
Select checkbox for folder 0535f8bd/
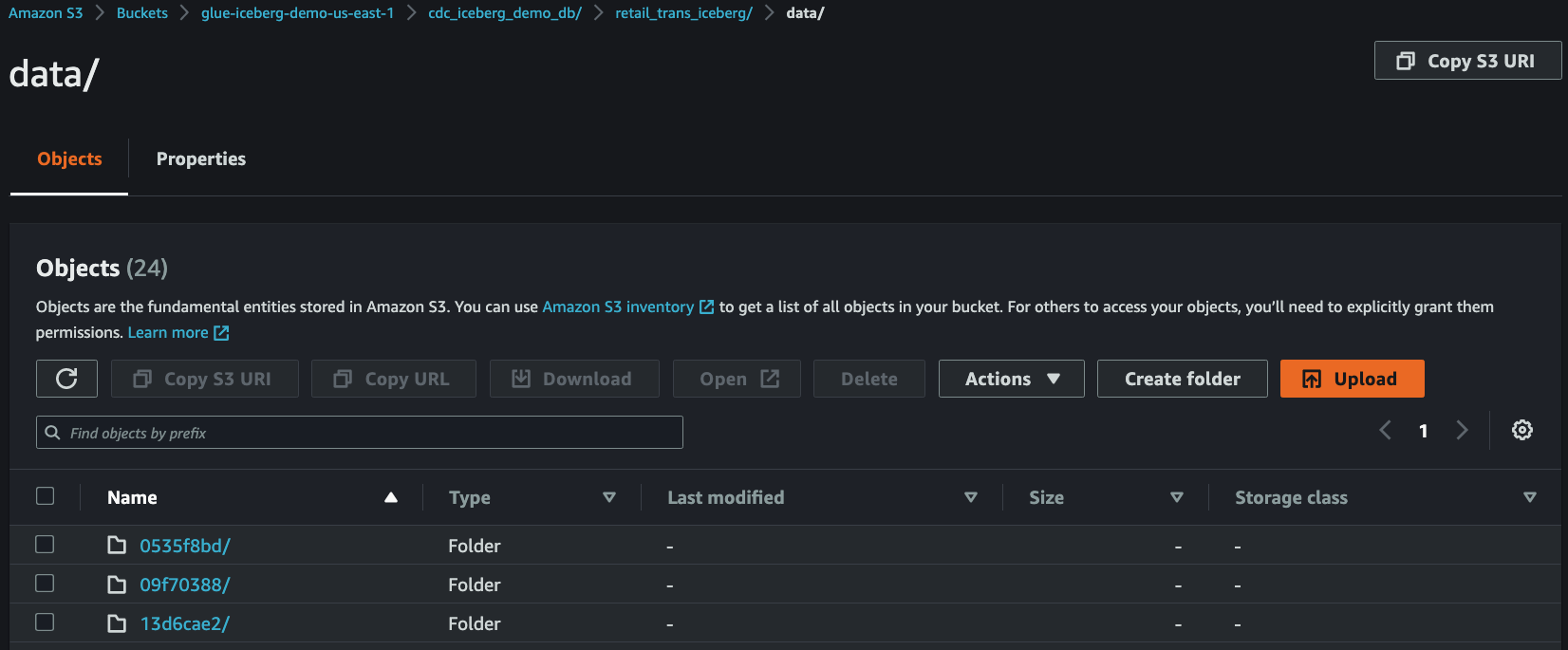[x=45, y=544]
